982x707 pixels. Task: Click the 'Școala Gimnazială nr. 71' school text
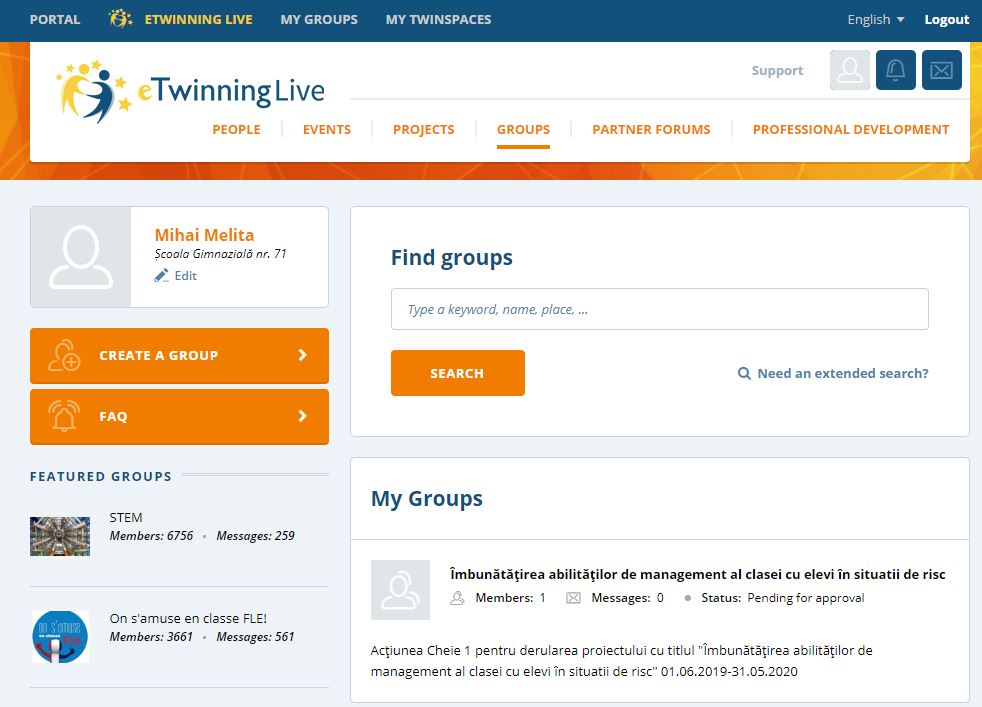click(220, 254)
